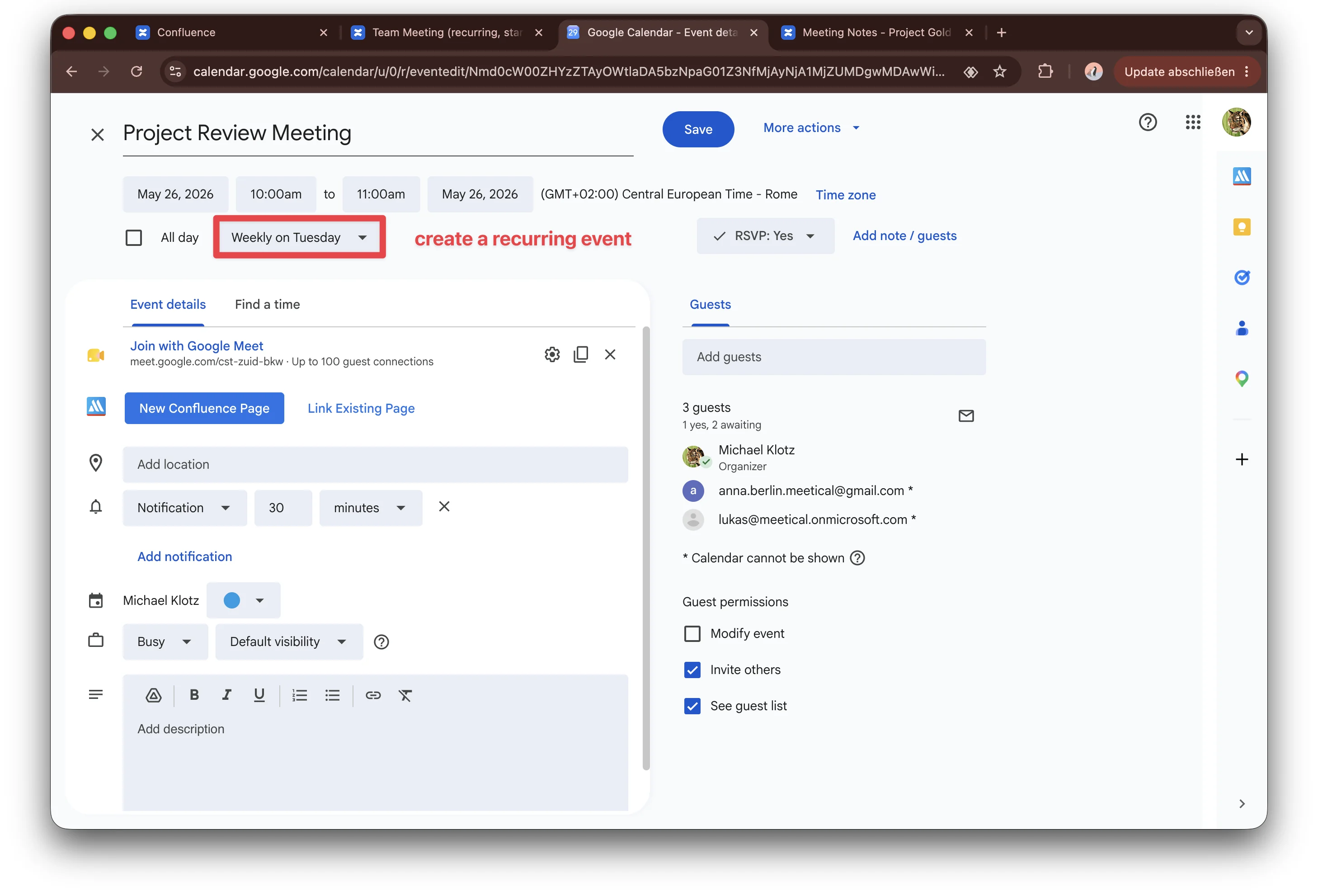Copy the Google Meet conference info

point(581,354)
